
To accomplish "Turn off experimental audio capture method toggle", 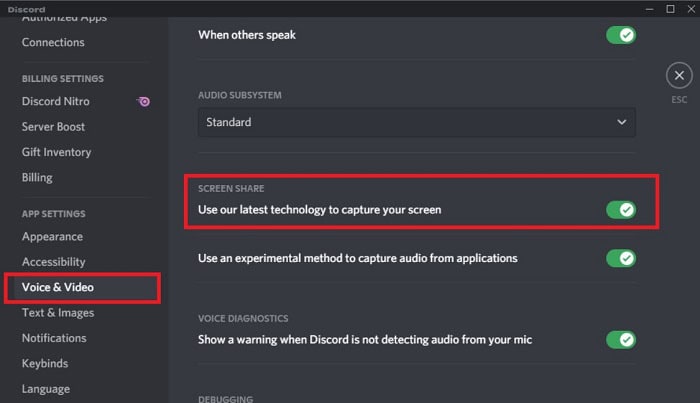I will click(621, 258).
